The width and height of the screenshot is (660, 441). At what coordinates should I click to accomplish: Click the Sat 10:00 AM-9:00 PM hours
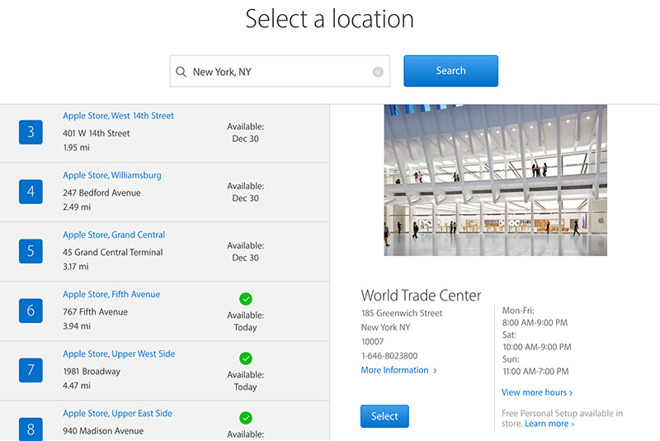pos(537,341)
